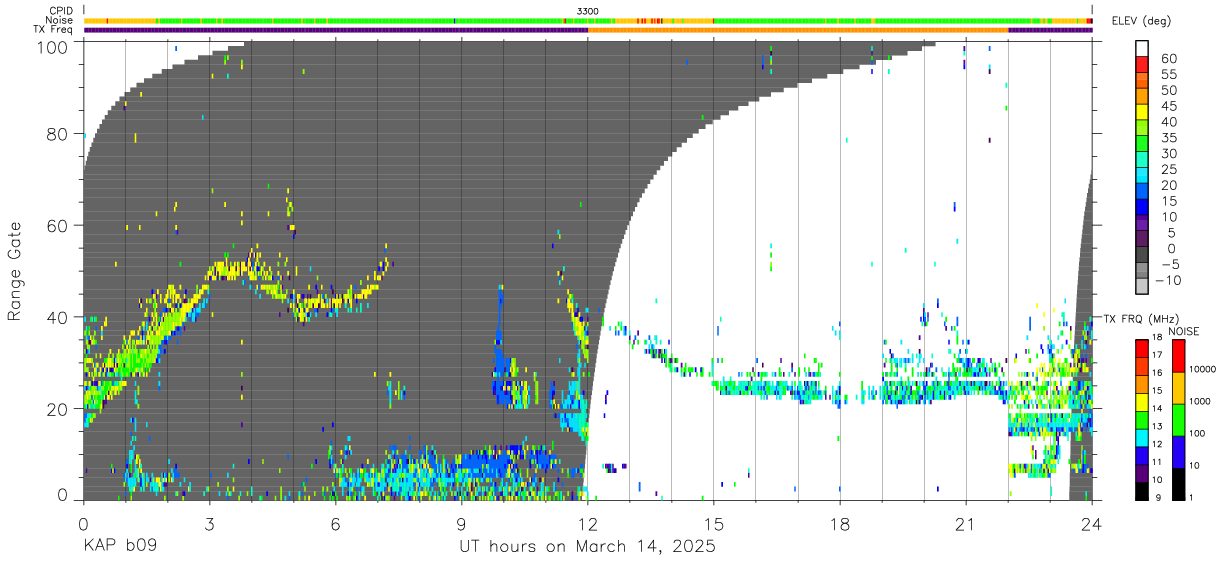This screenshot has width=1228, height=567.
Task: Click the 17 label on the TX FRQ scale
Action: coord(1159,356)
